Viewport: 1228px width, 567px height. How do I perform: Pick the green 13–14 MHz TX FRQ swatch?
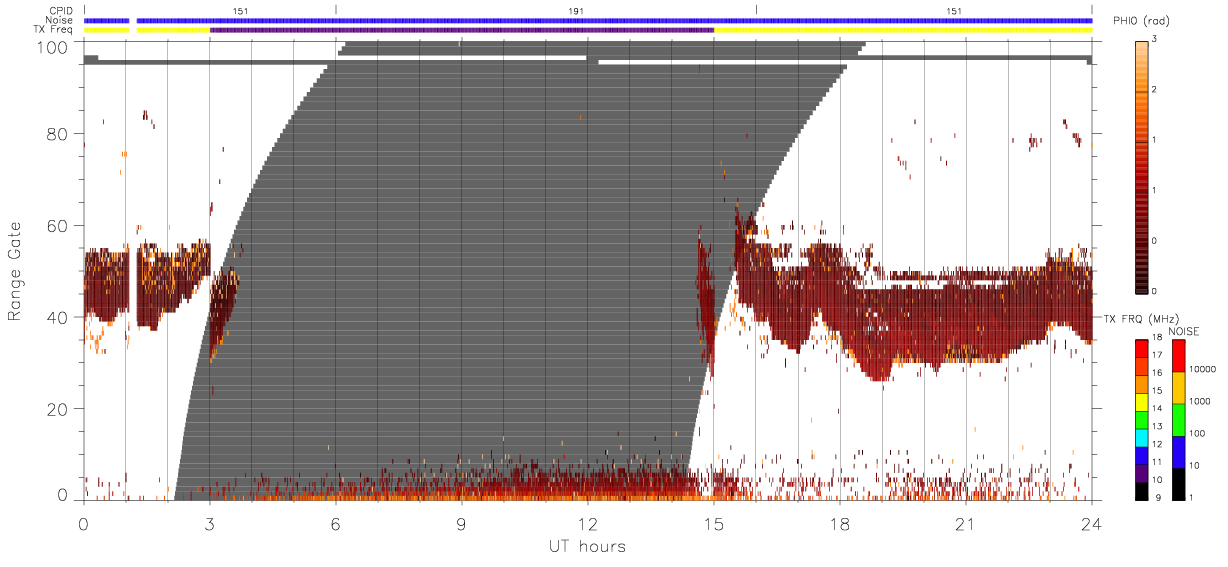pos(1142,420)
